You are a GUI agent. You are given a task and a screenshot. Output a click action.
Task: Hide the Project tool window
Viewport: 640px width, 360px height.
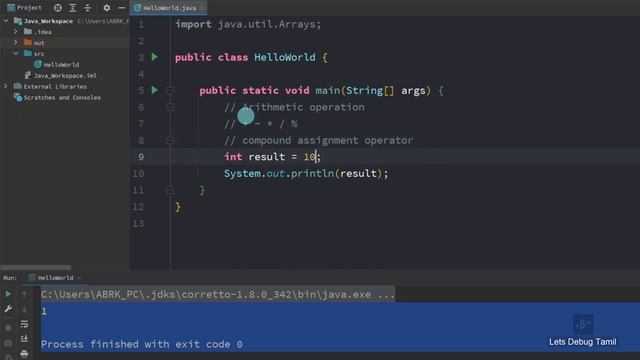[x=121, y=8]
